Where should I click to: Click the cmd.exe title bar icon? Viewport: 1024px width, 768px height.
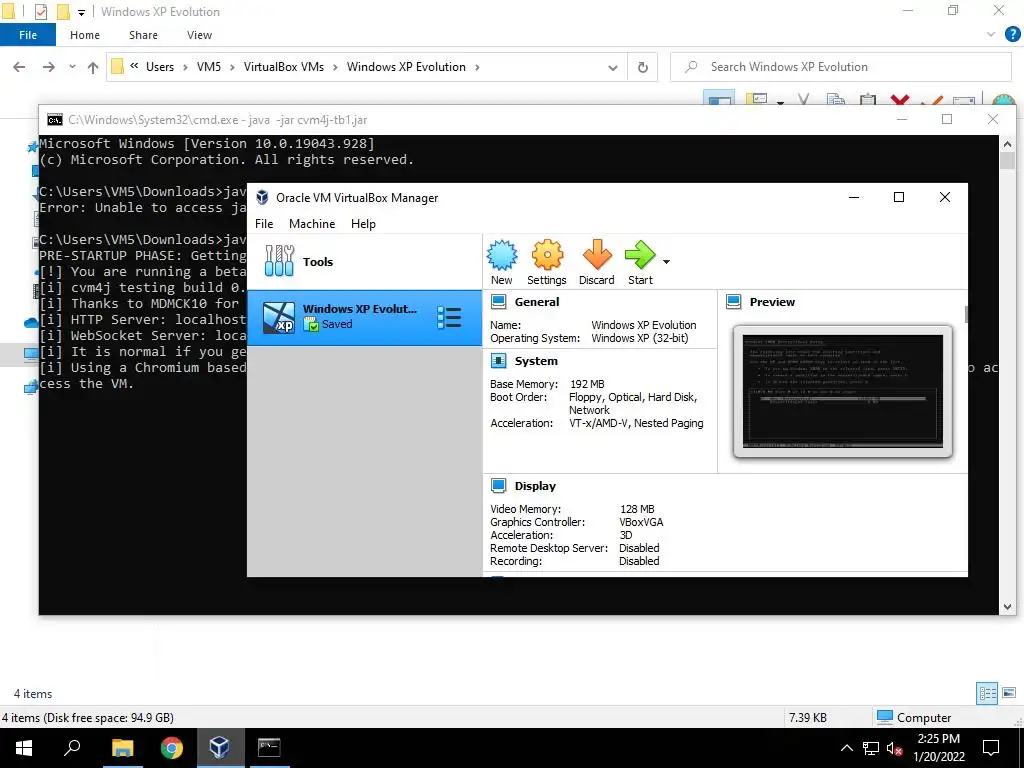pos(55,120)
